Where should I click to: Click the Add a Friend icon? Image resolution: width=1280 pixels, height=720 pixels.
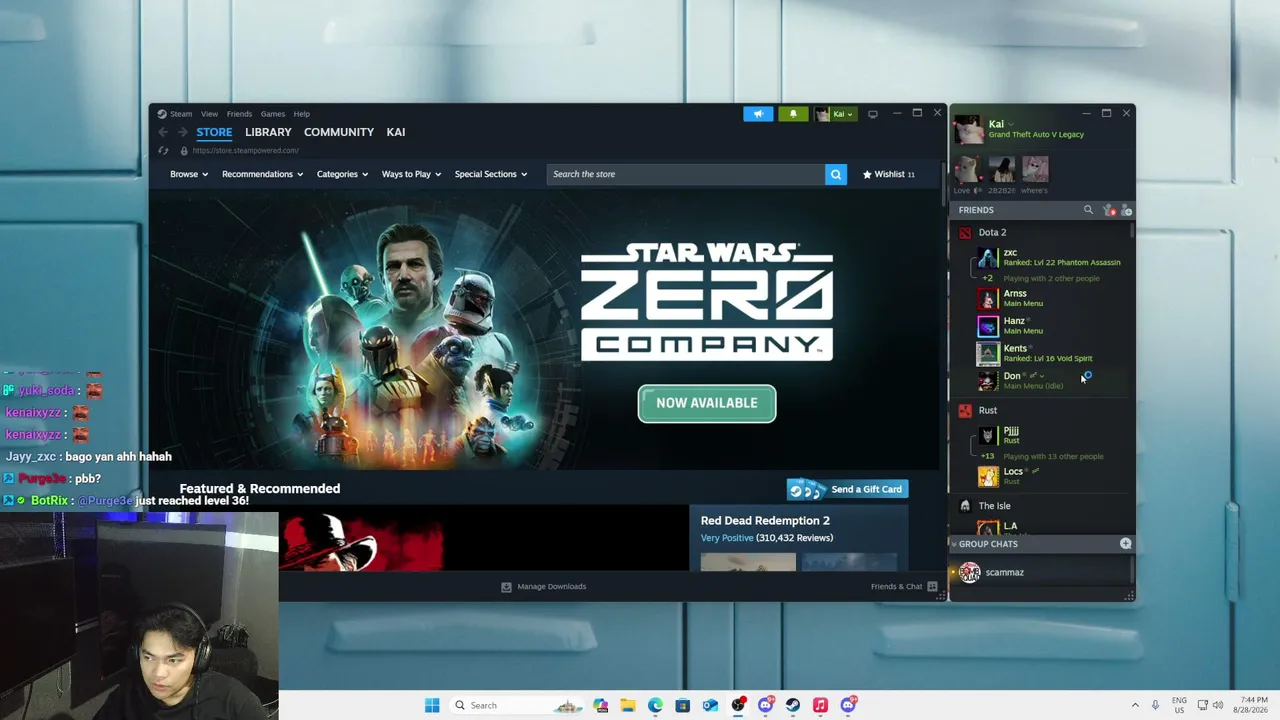click(1126, 210)
